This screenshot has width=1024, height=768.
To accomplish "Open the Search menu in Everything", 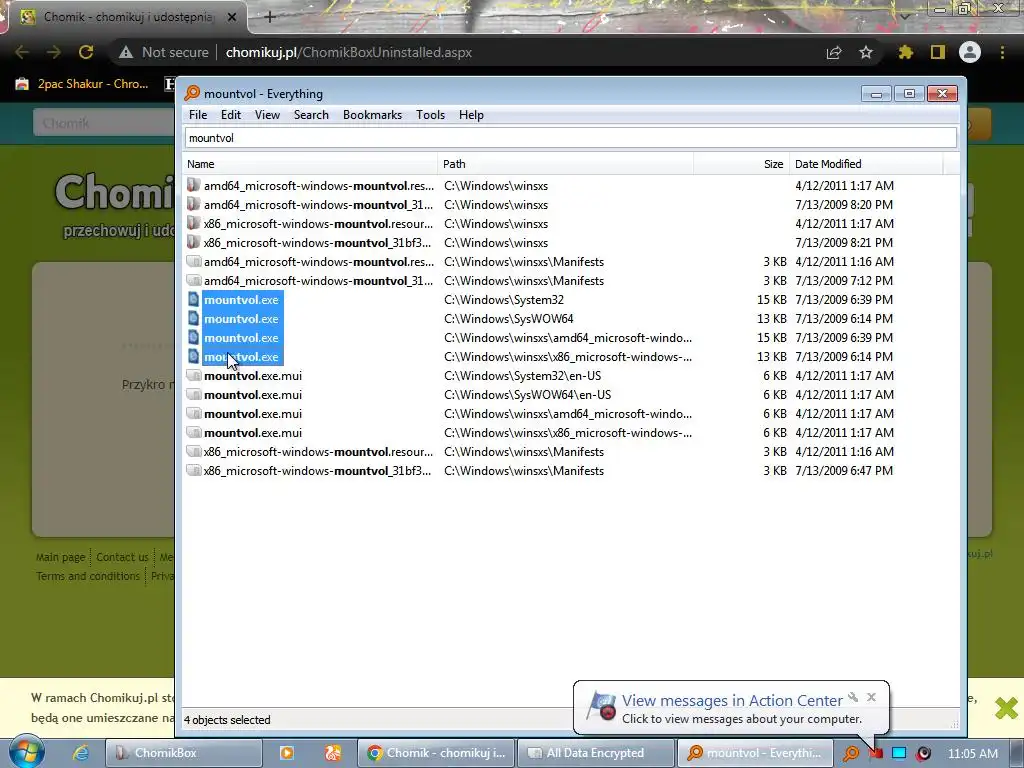I will tap(311, 115).
